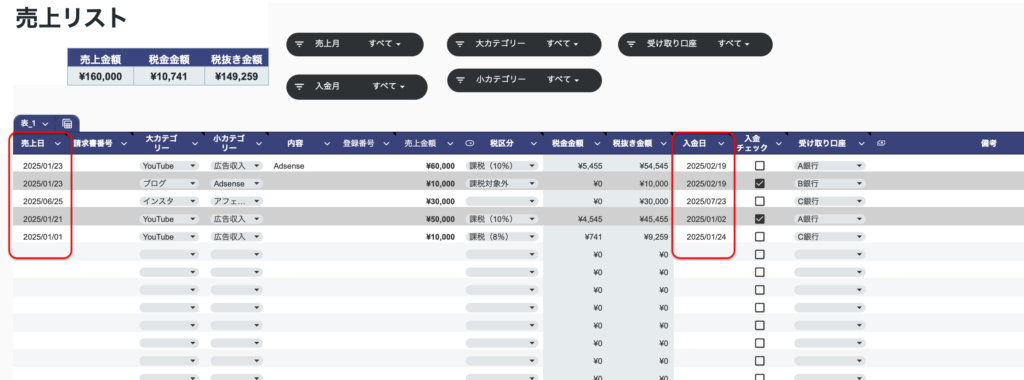
Task: Open 入金日 column header dropdown arrow
Action: [x=721, y=144]
